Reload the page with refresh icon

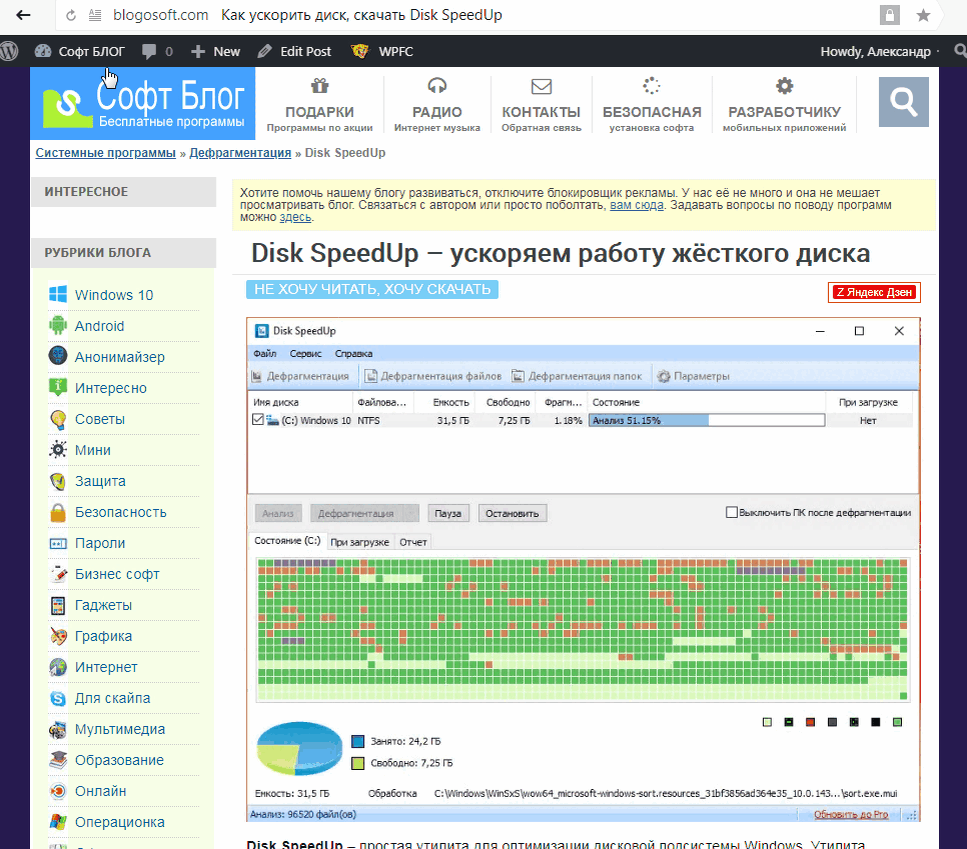[x=71, y=15]
